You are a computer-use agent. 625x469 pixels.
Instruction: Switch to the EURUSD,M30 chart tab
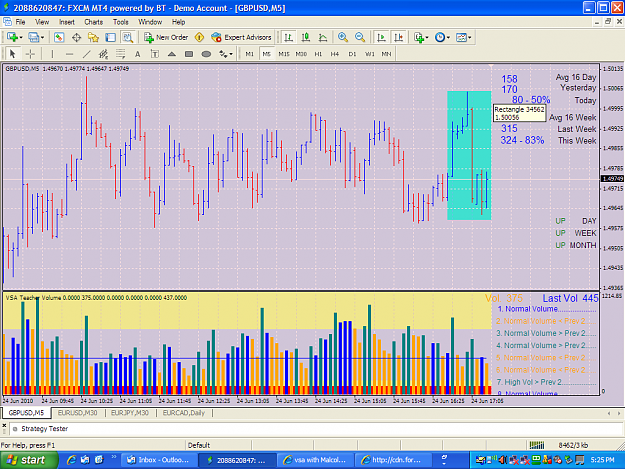(x=77, y=413)
